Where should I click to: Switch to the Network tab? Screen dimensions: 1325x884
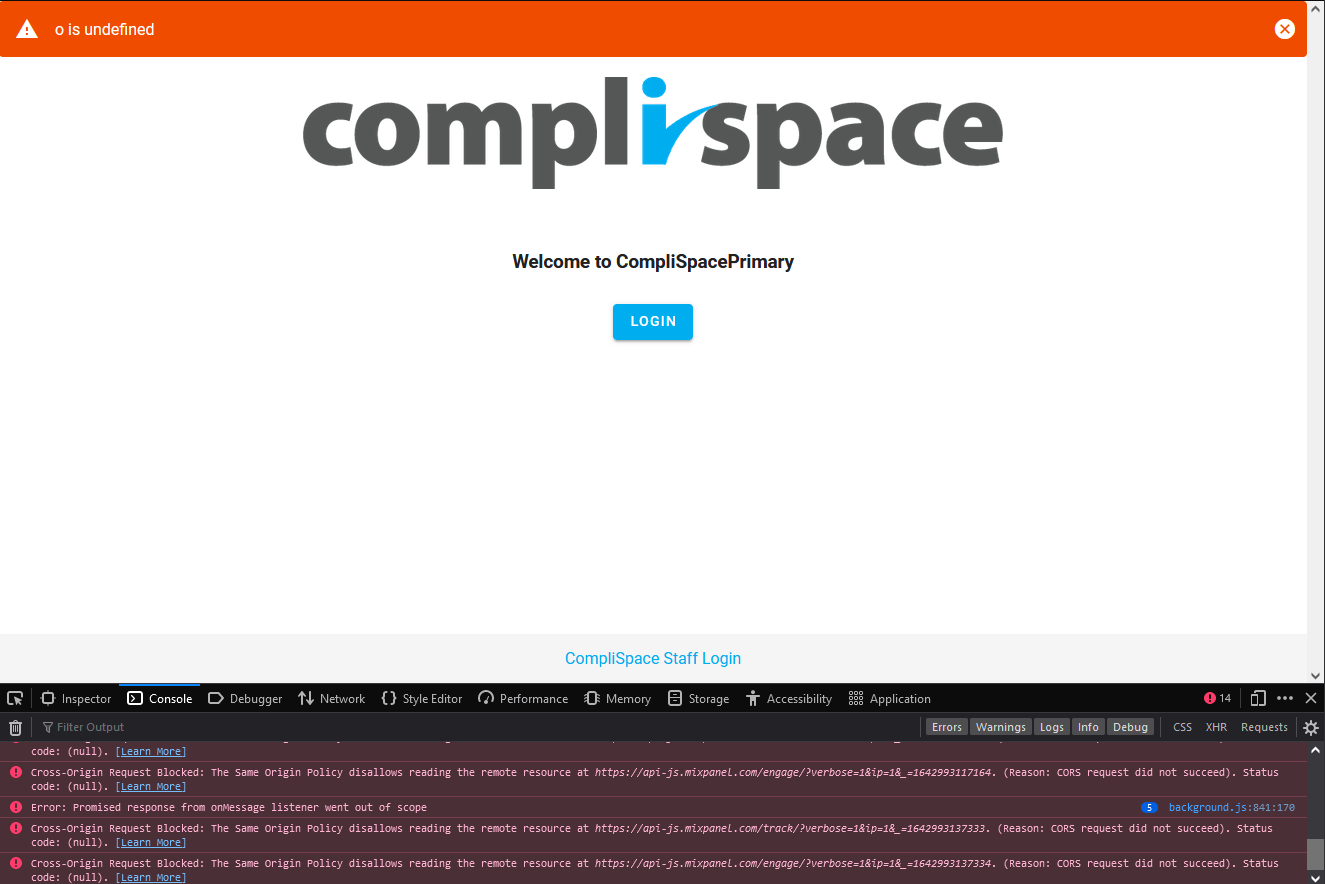(x=332, y=698)
